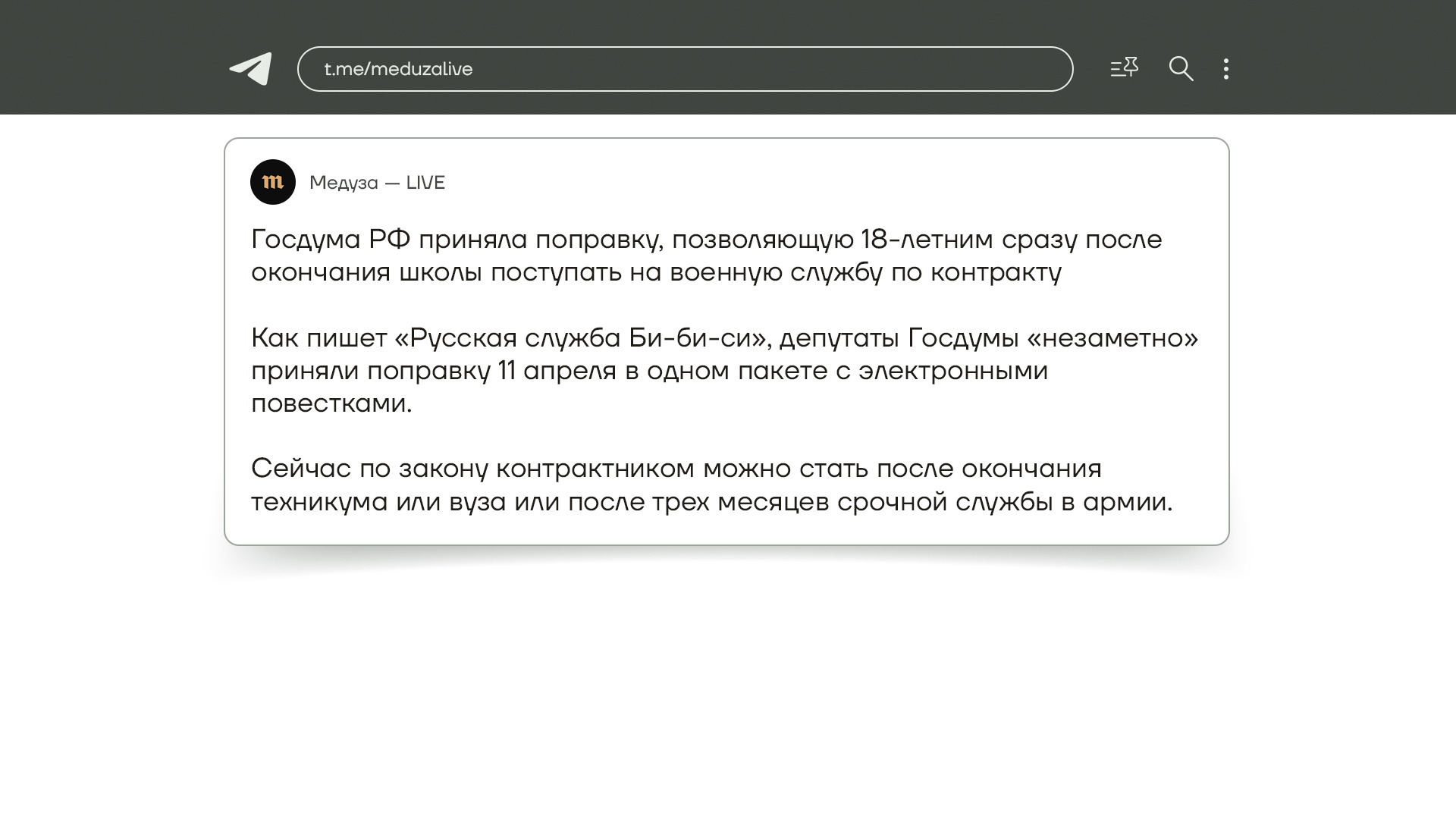Click the word техникума in the last paragraph
This screenshot has height=819, width=1456.
[x=319, y=502]
